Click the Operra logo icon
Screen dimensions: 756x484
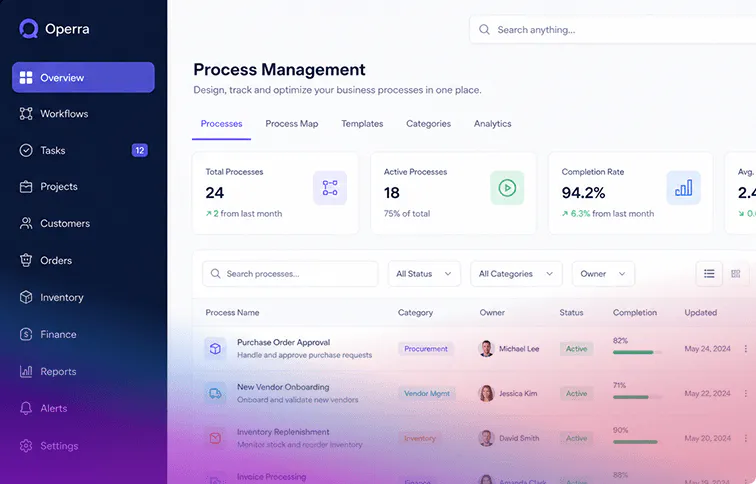[28, 29]
